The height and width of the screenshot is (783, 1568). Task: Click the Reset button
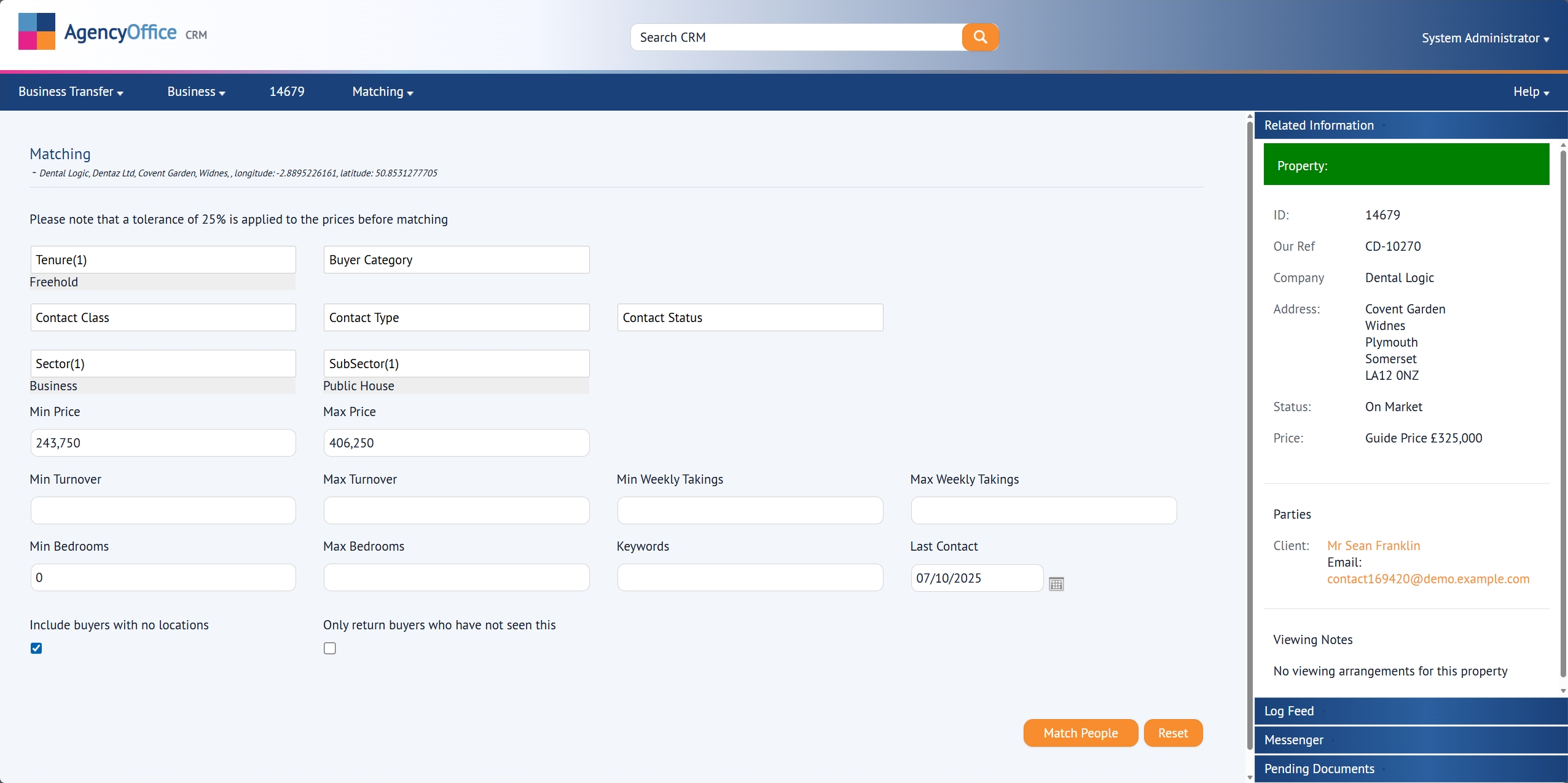pyautogui.click(x=1172, y=733)
